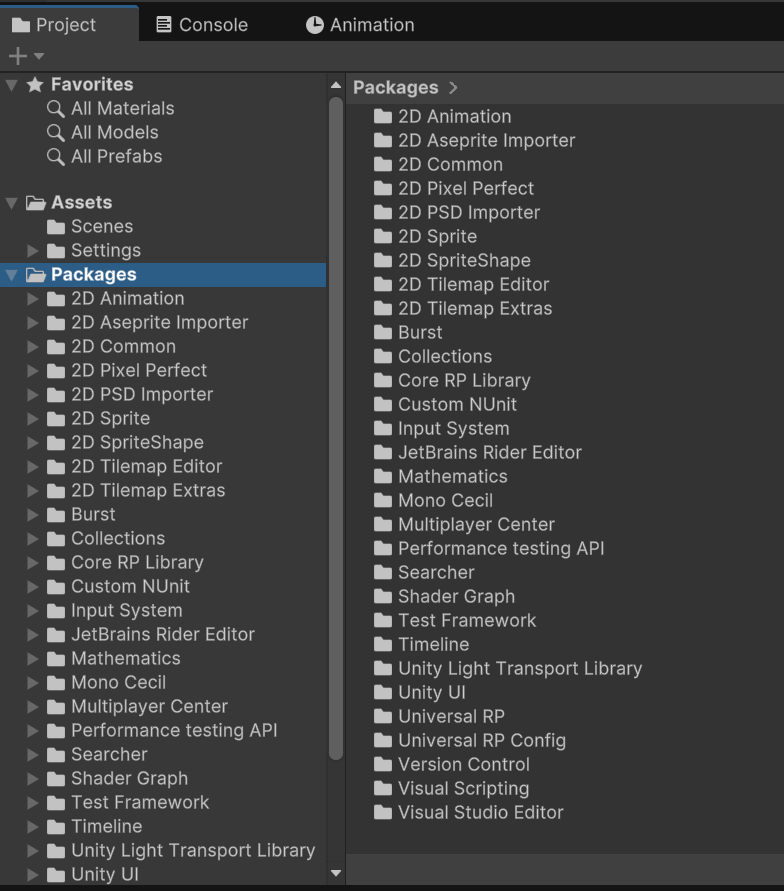Expand Input System arrow in the tree
The image size is (784, 891).
coord(33,611)
